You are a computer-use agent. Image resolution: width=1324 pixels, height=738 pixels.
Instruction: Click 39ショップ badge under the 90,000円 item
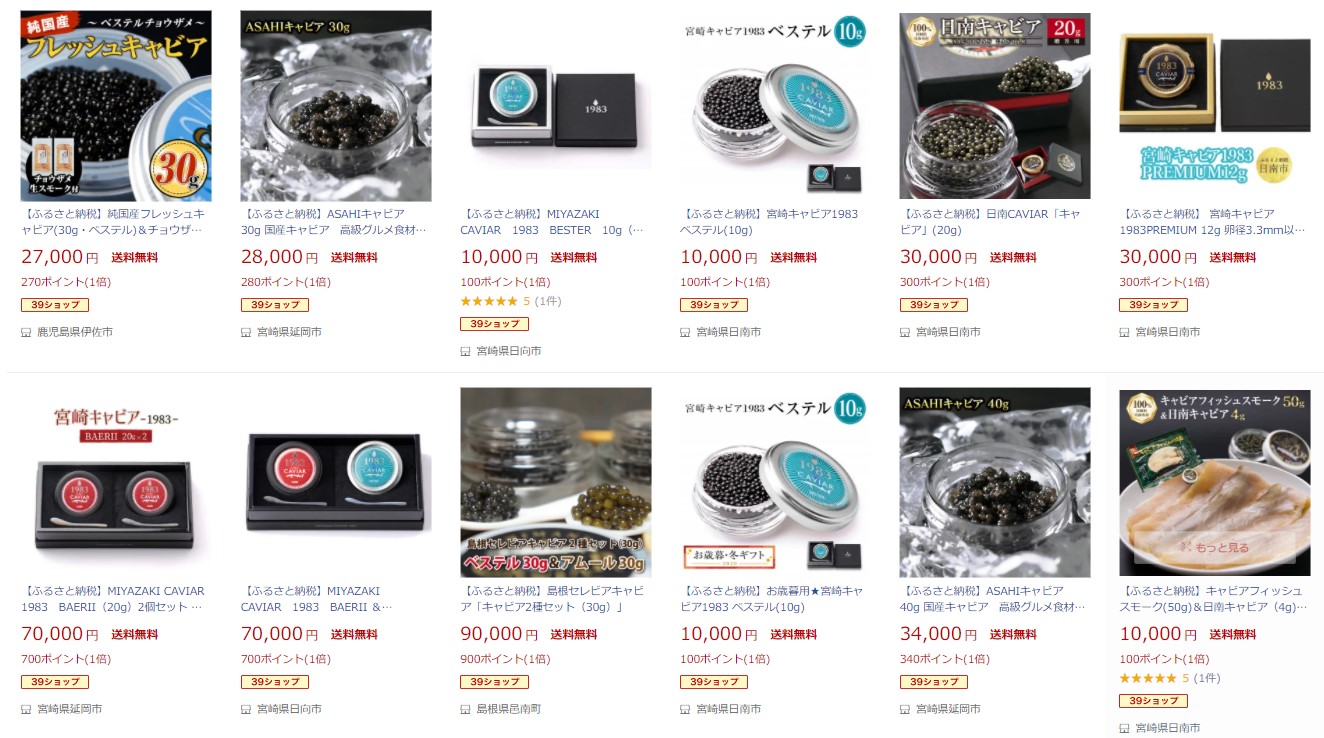[494, 682]
